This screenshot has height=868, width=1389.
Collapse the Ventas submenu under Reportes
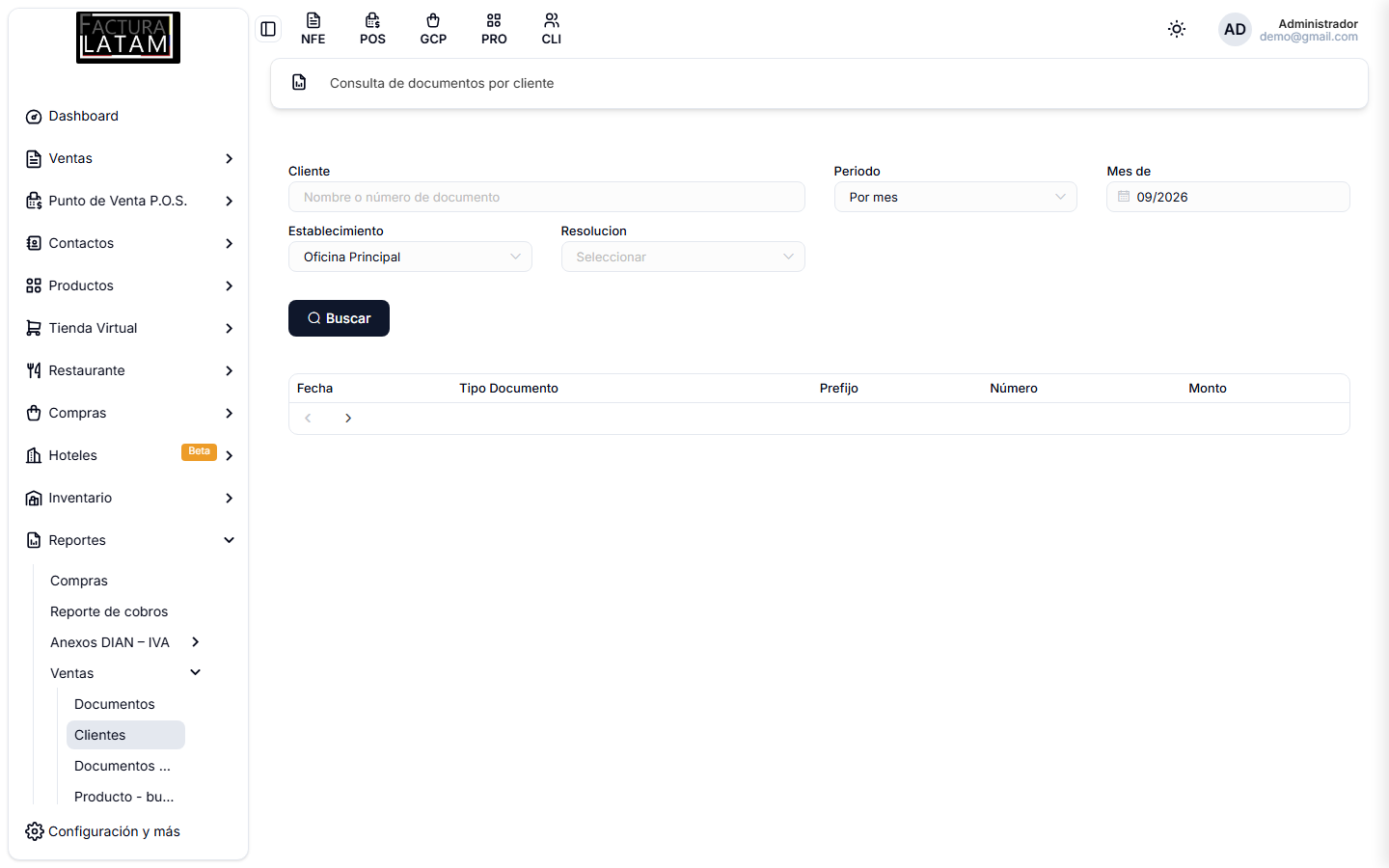click(125, 673)
